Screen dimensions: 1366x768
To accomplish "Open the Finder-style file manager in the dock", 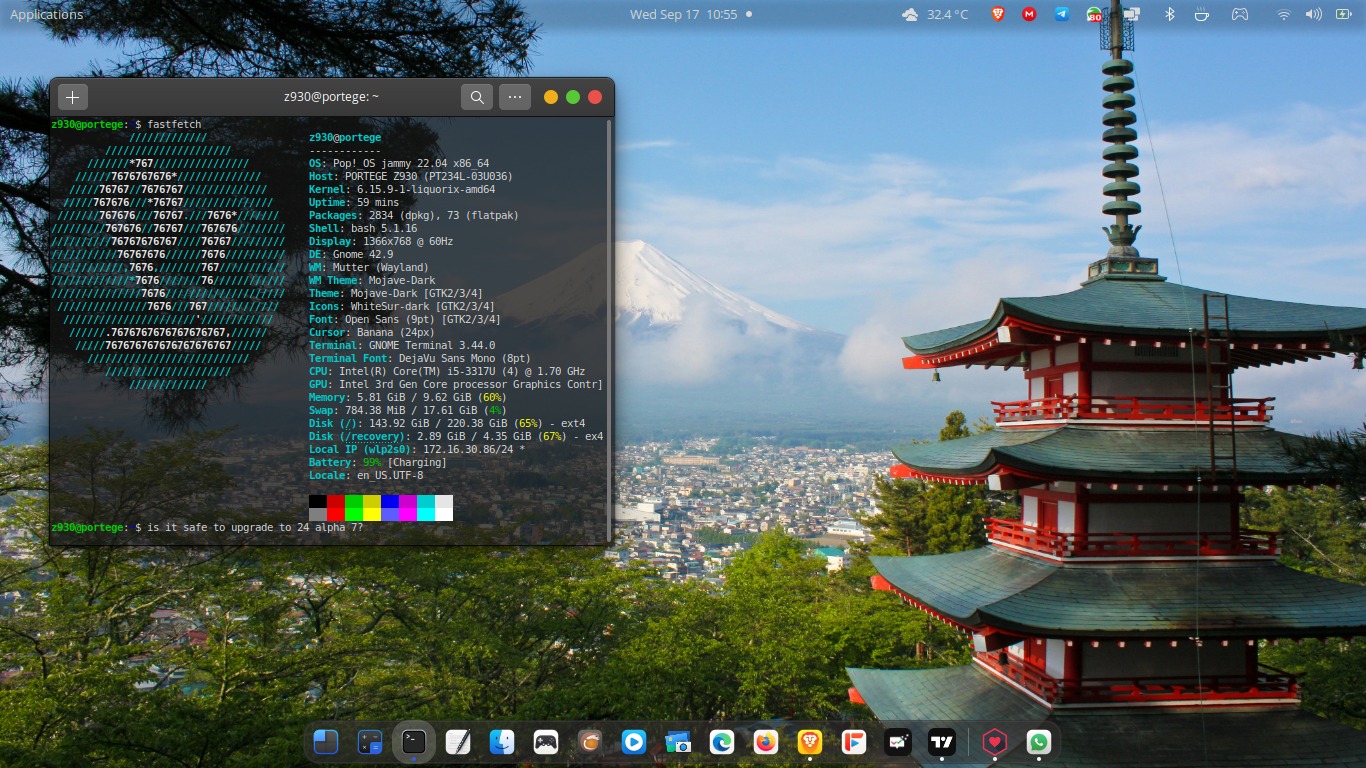I will tap(502, 742).
